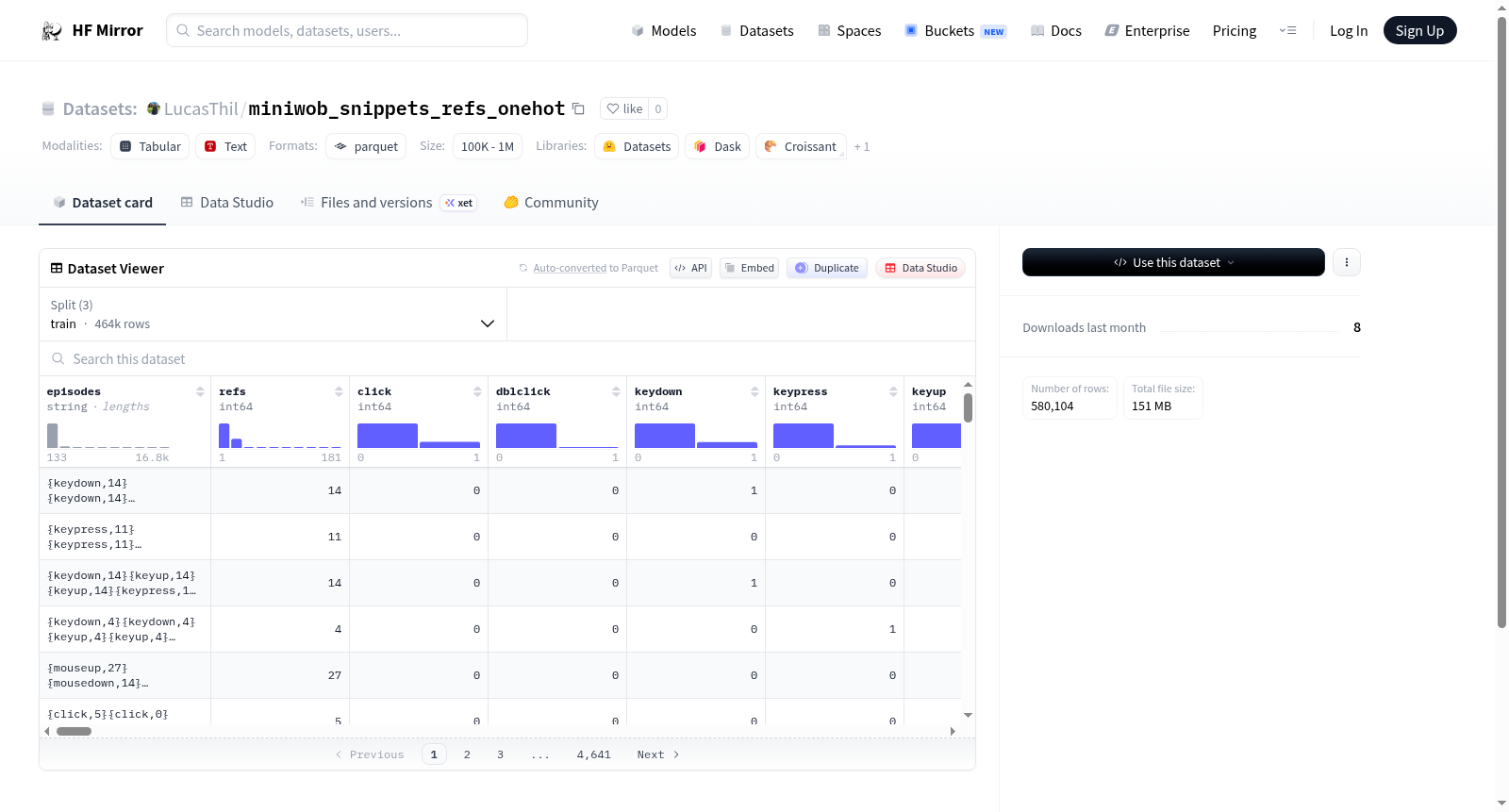
Task: Click the episodes cell starting with {mouseup,27}
Action: (x=124, y=675)
